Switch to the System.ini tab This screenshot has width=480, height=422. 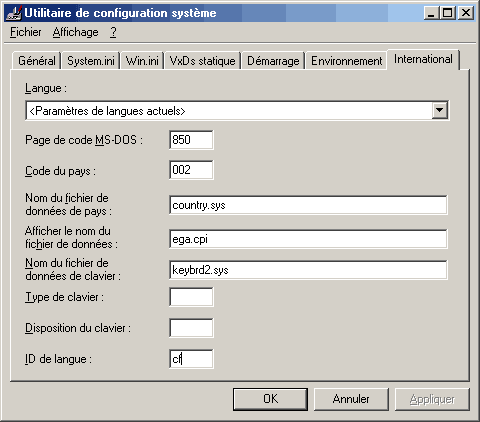point(91,61)
